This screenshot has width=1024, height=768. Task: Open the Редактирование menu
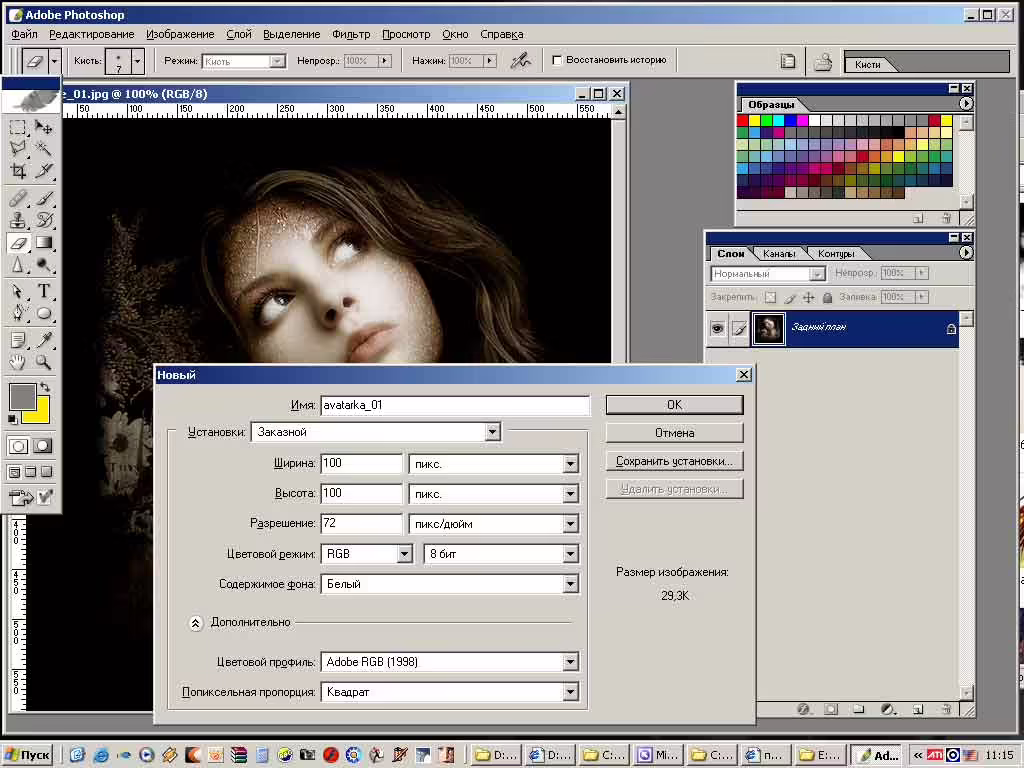point(91,34)
